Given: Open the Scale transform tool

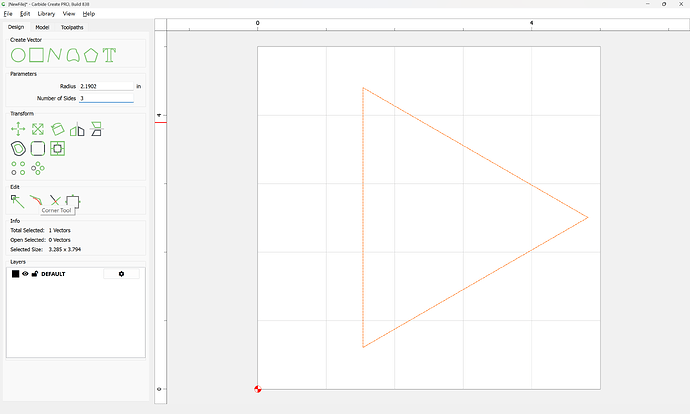Looking at the screenshot, I should 38,129.
